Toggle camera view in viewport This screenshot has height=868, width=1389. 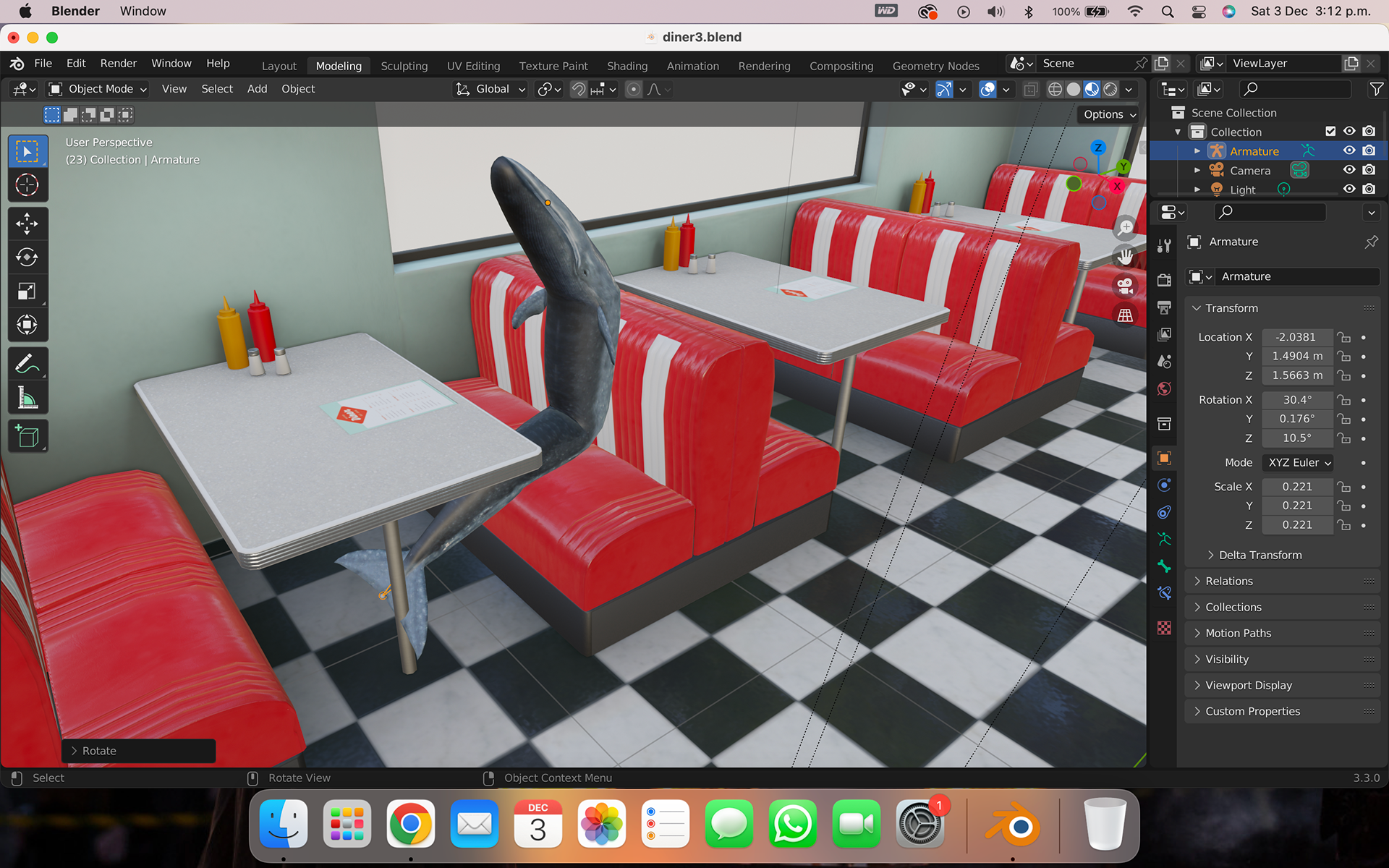point(1124,286)
